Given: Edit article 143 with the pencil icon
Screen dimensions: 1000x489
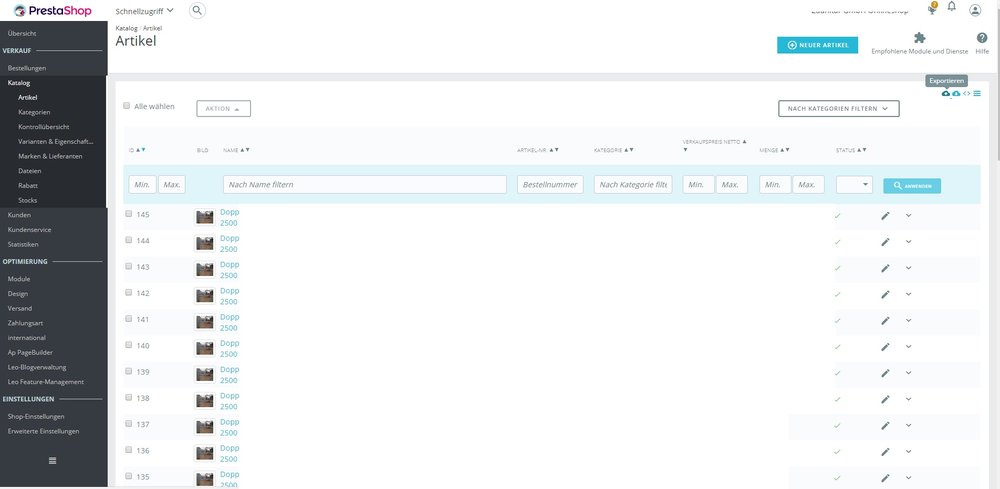Looking at the screenshot, I should click(885, 268).
